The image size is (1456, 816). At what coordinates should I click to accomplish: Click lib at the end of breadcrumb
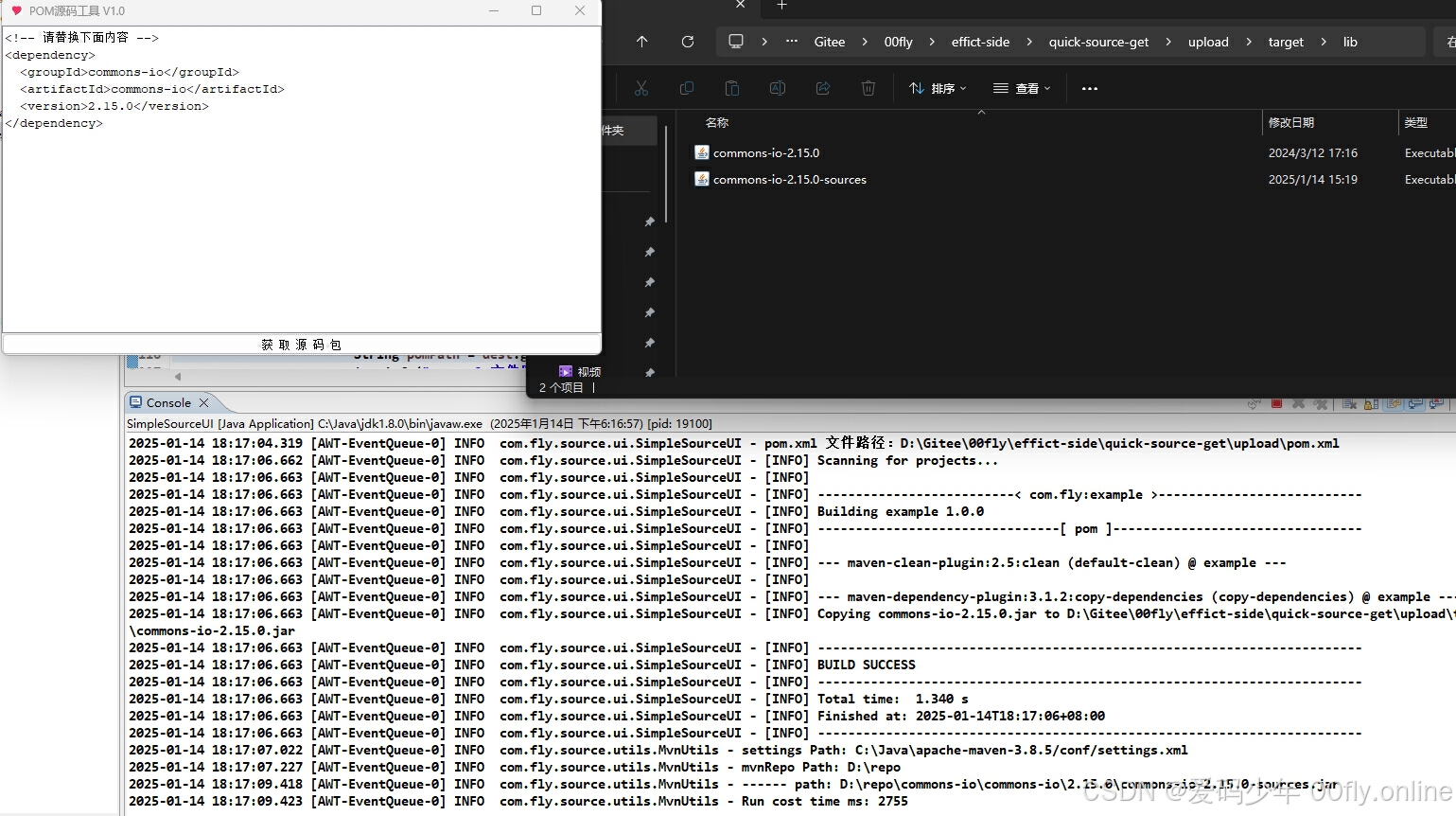click(x=1350, y=42)
